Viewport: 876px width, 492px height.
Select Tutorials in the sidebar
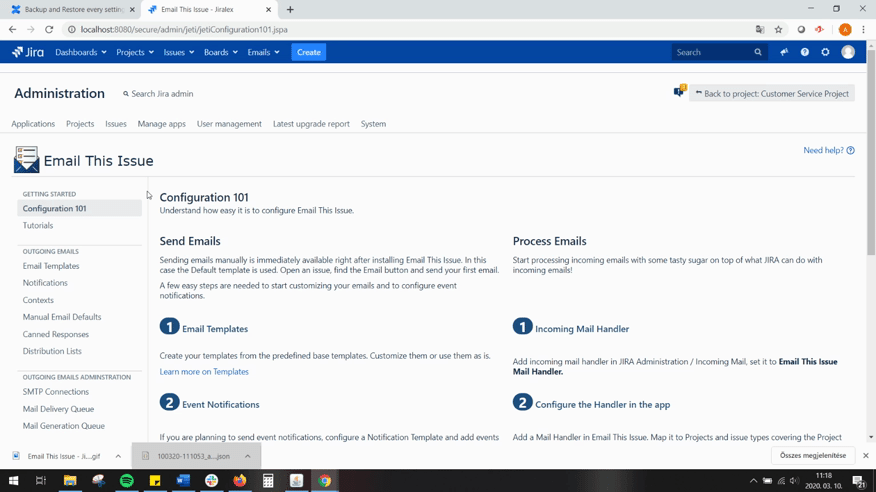click(38, 225)
